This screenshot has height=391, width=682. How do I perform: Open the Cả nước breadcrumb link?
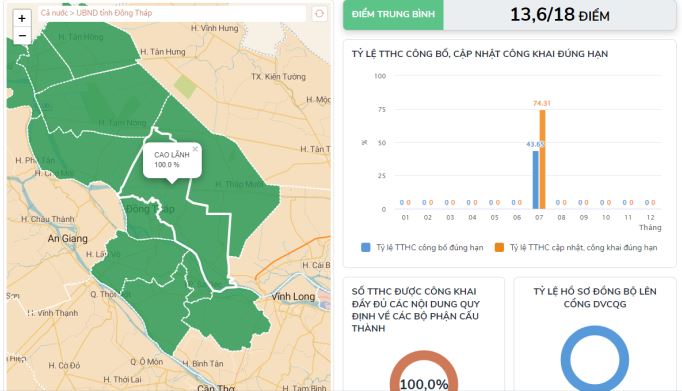tap(54, 13)
